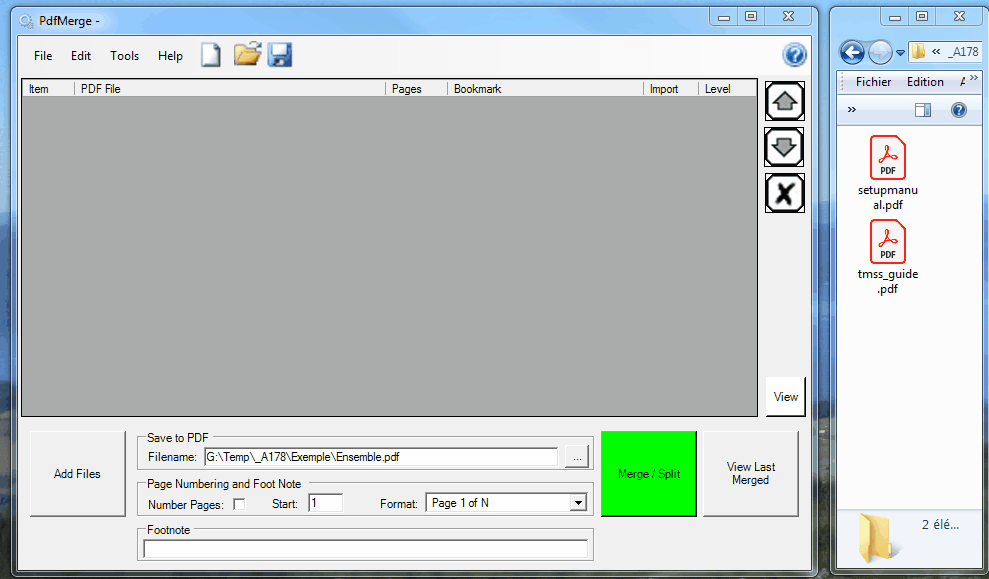The height and width of the screenshot is (579, 989).
Task: Move item down with arrow button
Action: 784,147
